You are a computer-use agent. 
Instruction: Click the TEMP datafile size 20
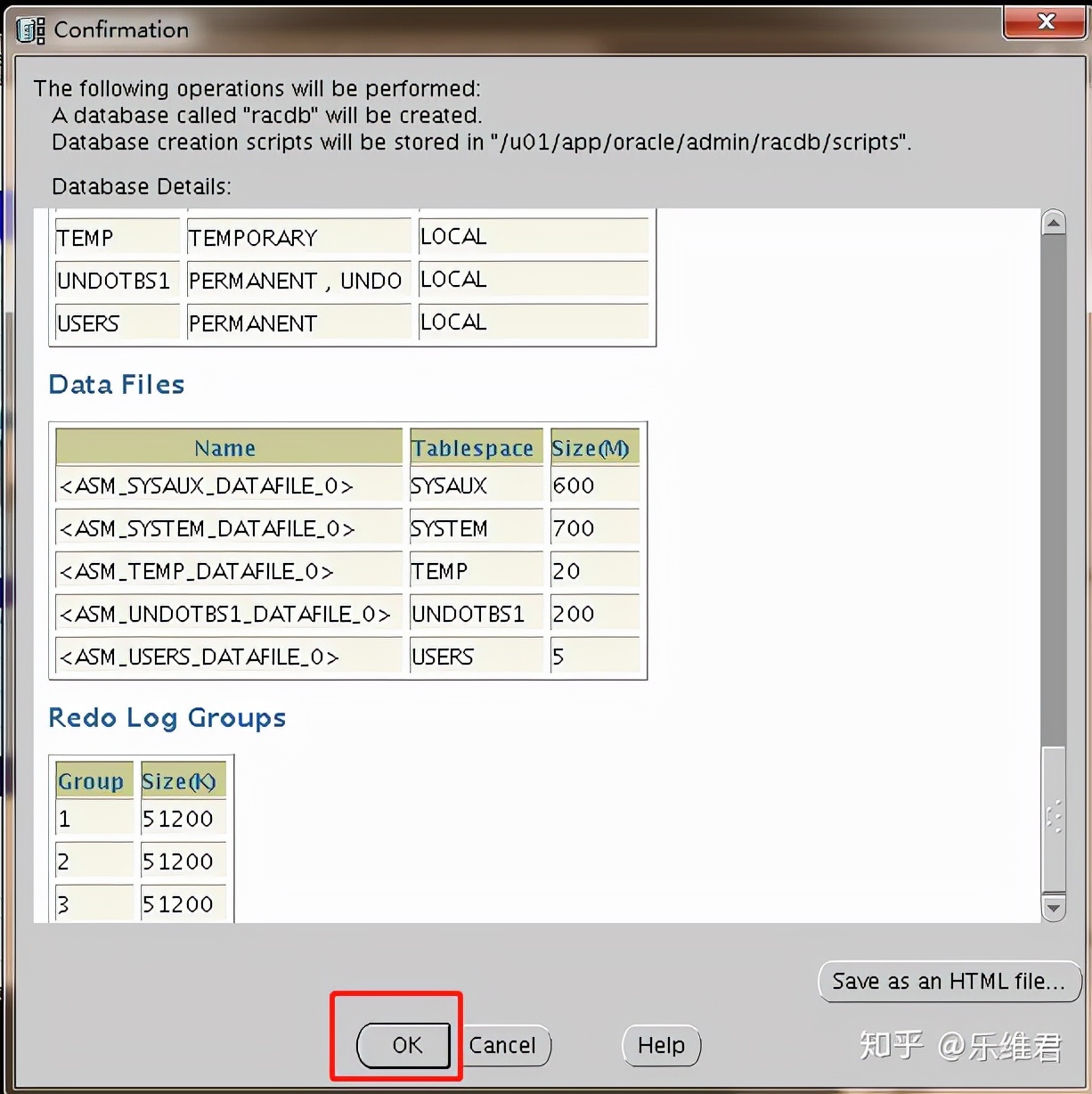594,572
